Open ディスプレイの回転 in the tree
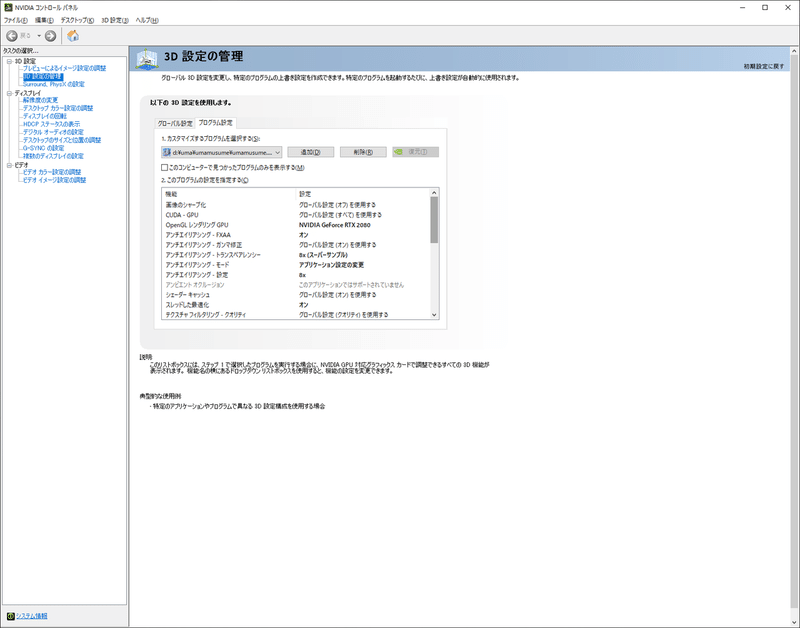Screen dimensions: 800x628 [x=44, y=116]
